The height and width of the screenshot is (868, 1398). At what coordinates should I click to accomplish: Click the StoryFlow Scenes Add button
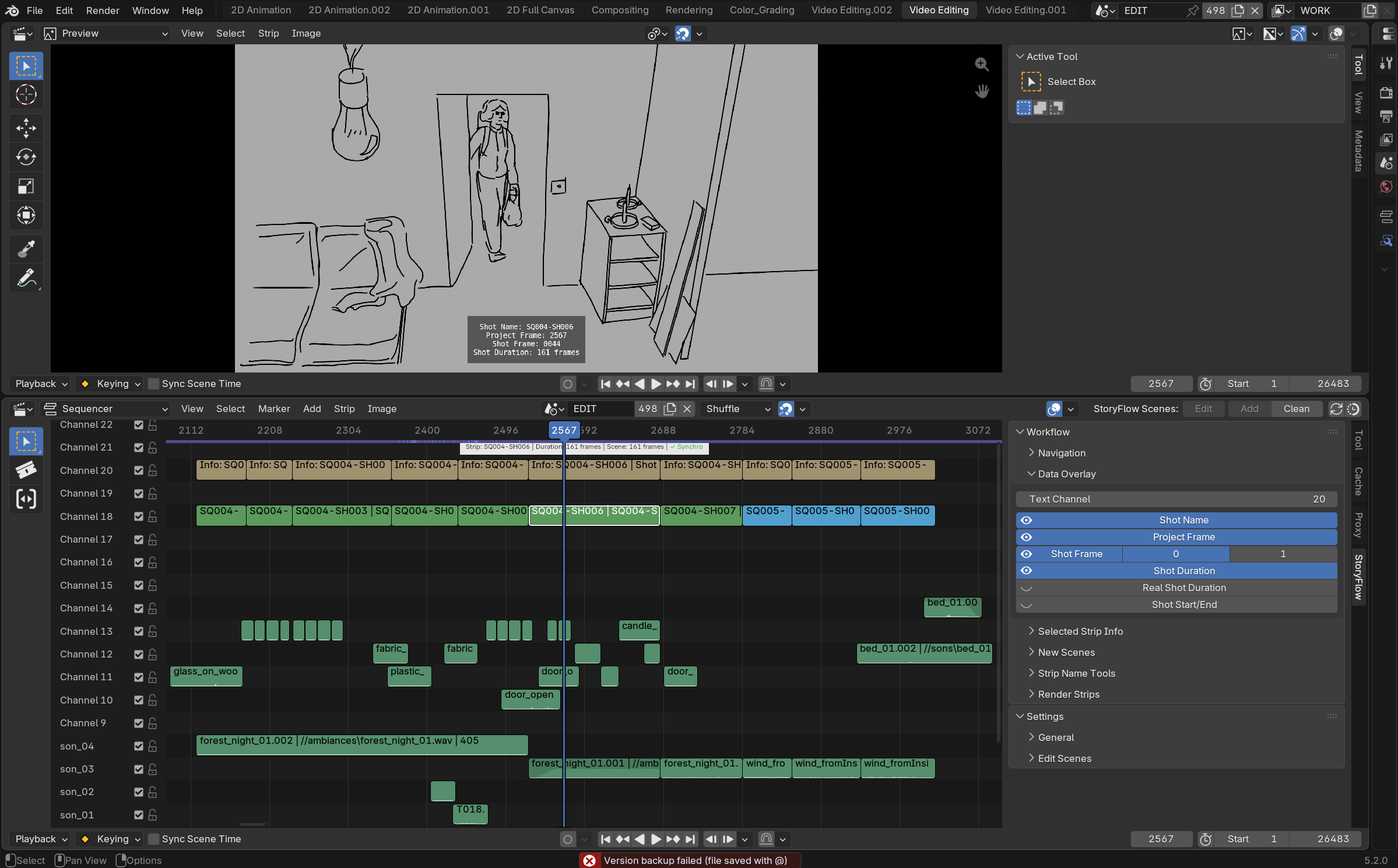1249,409
